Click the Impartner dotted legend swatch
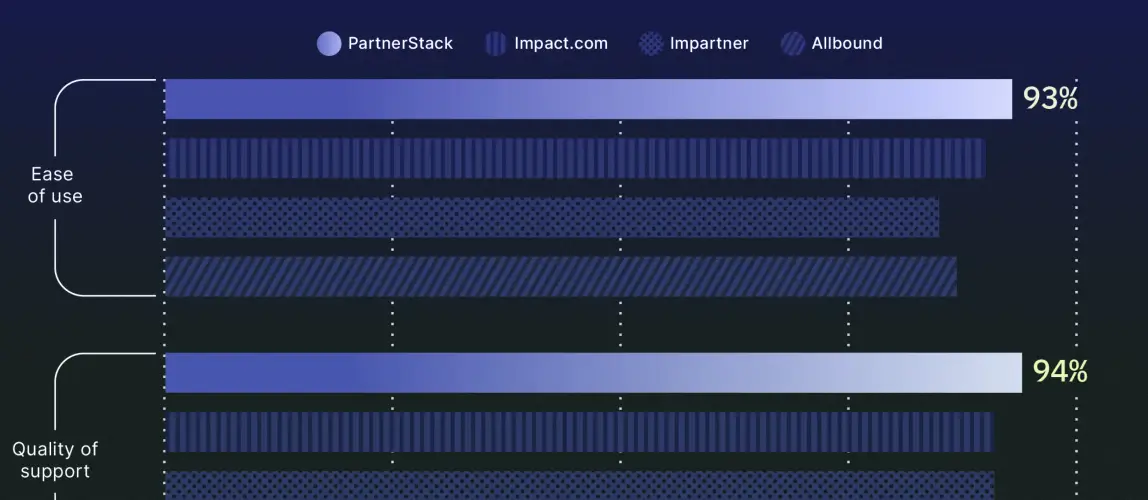Viewport: 1148px width, 500px height. point(651,44)
